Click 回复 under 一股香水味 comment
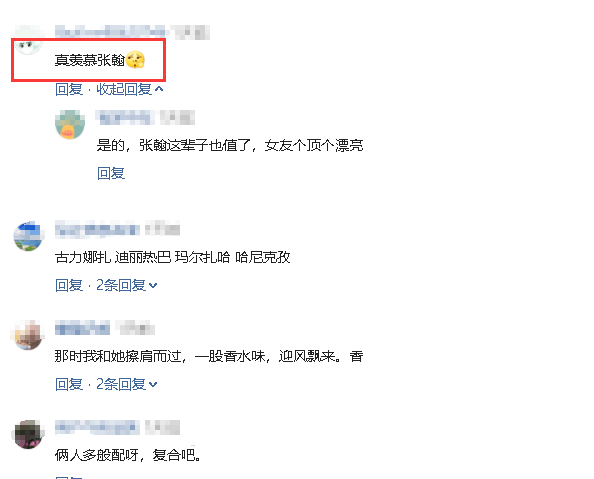 69,384
